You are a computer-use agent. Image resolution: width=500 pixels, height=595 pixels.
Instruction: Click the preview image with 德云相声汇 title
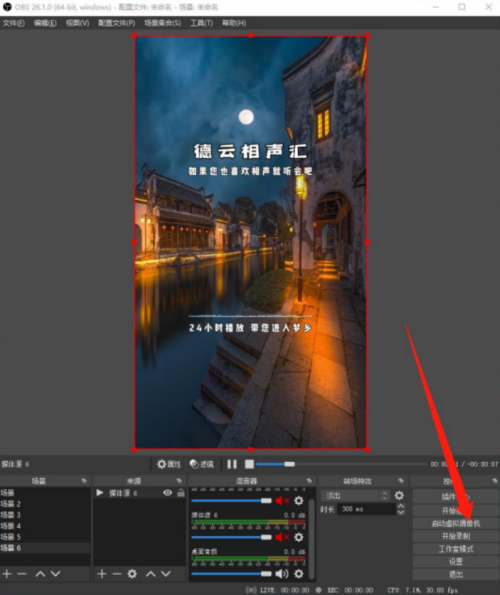point(251,242)
